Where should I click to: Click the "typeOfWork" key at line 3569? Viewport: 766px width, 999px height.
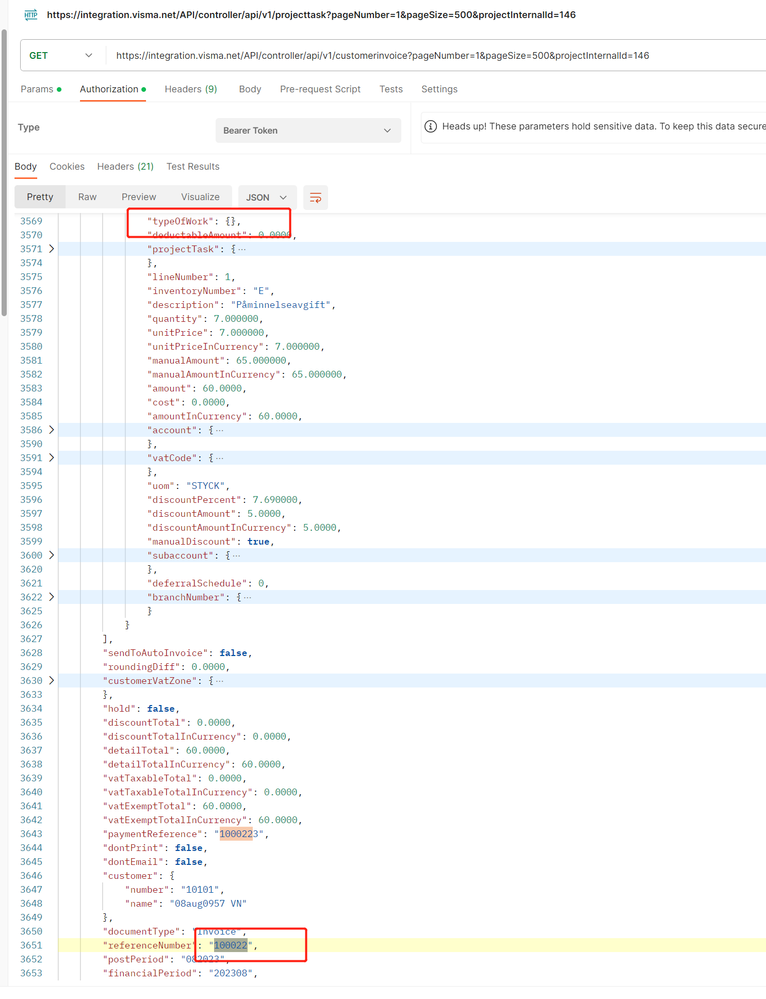coord(180,221)
